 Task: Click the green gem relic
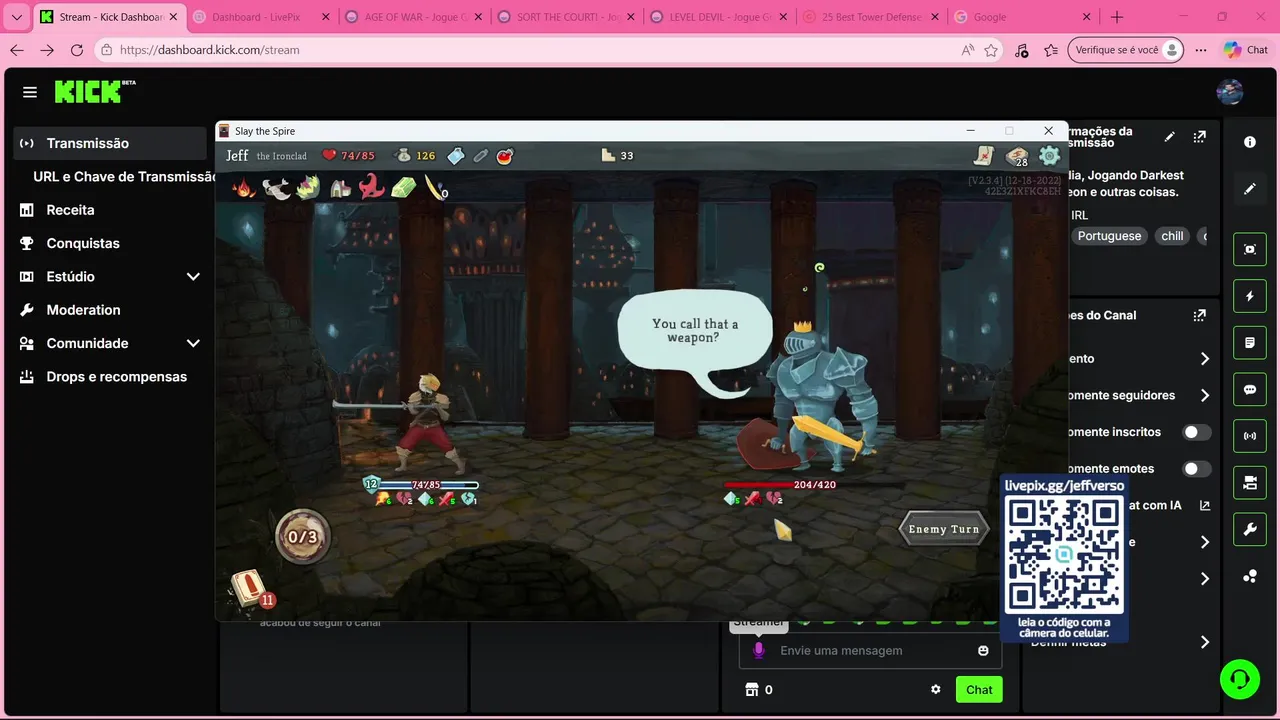click(403, 187)
